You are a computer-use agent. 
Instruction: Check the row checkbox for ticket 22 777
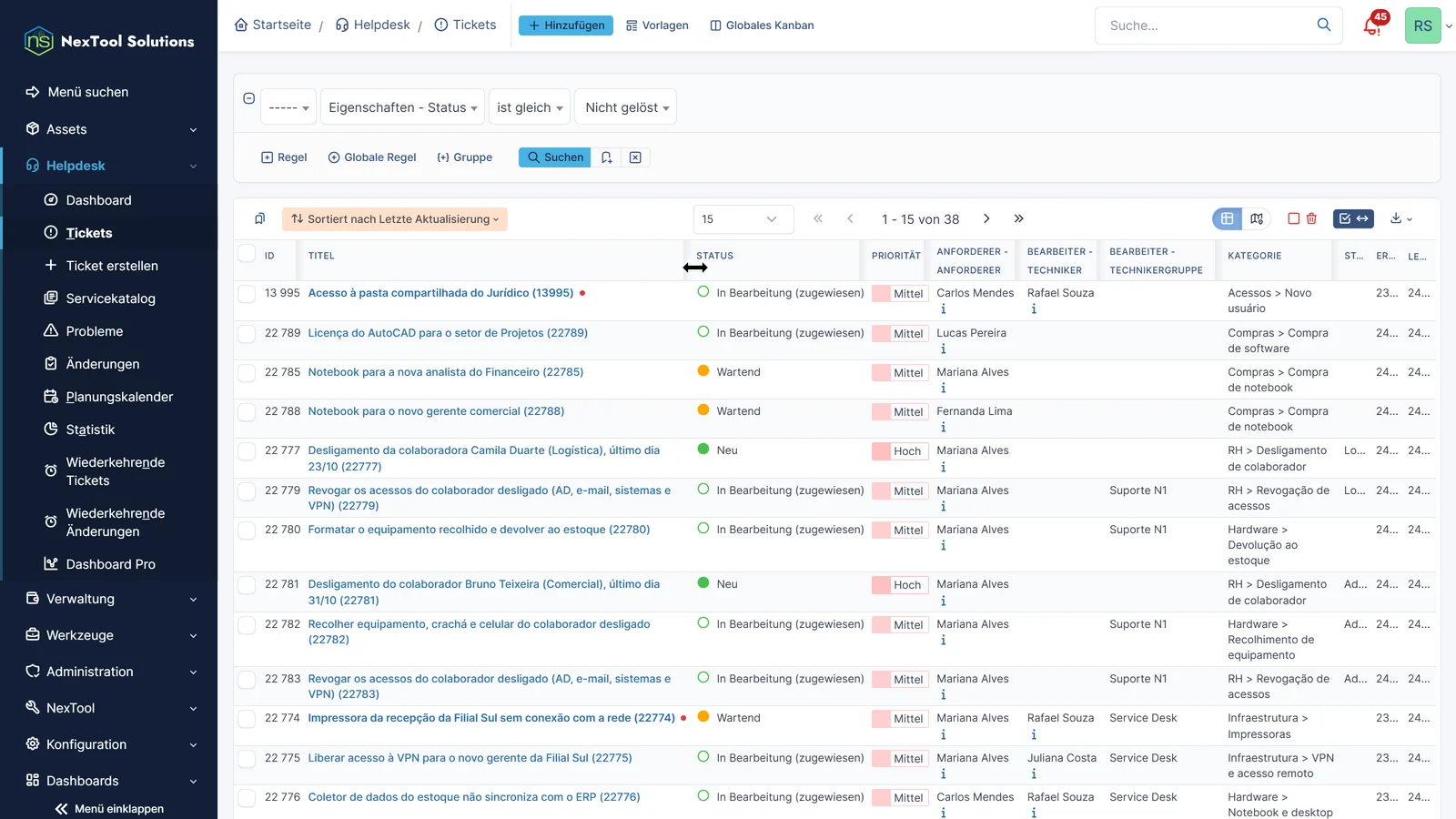[x=247, y=450]
